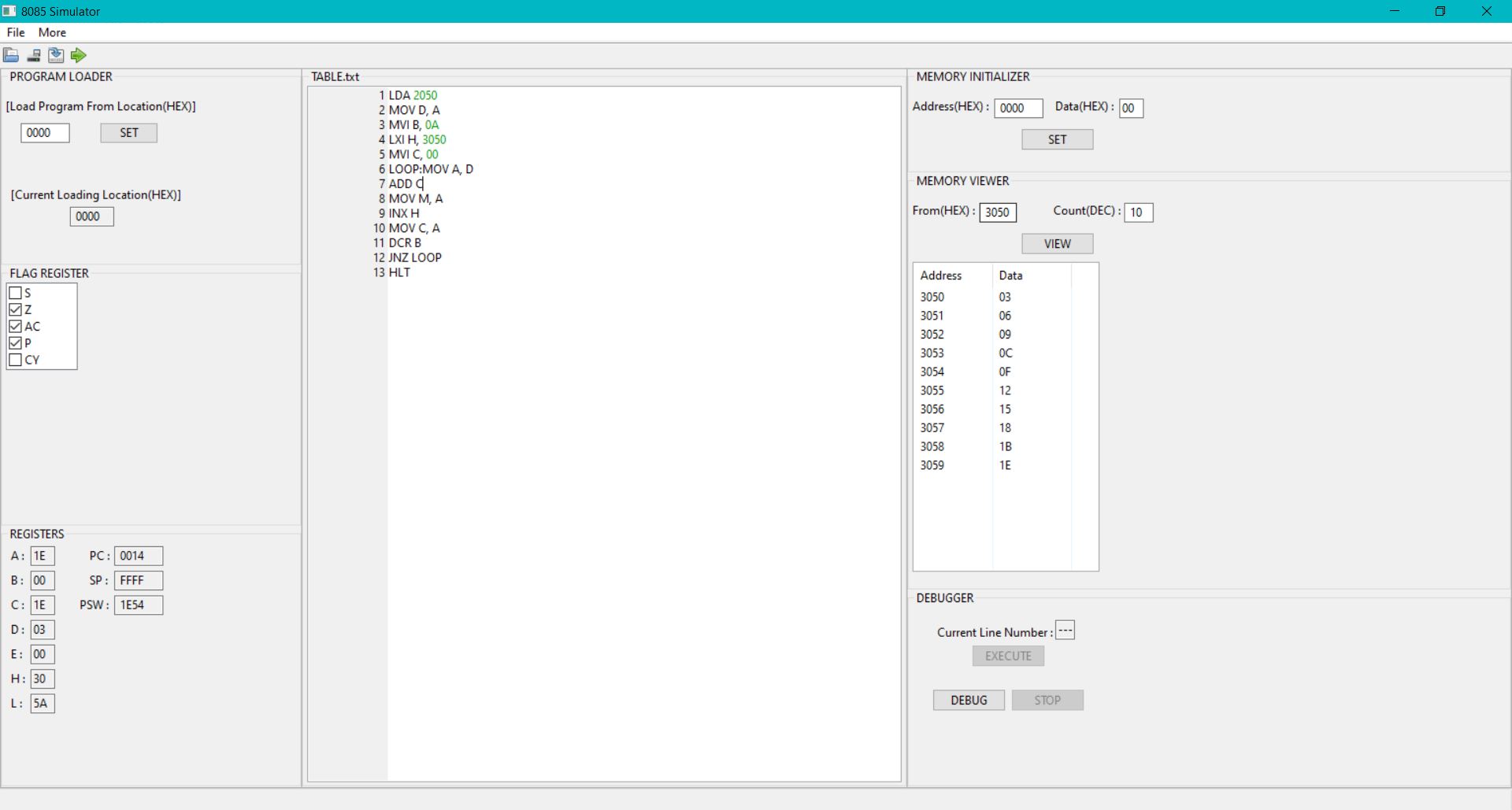
Task: Uncheck the P flag checkbox
Action: [x=15, y=343]
